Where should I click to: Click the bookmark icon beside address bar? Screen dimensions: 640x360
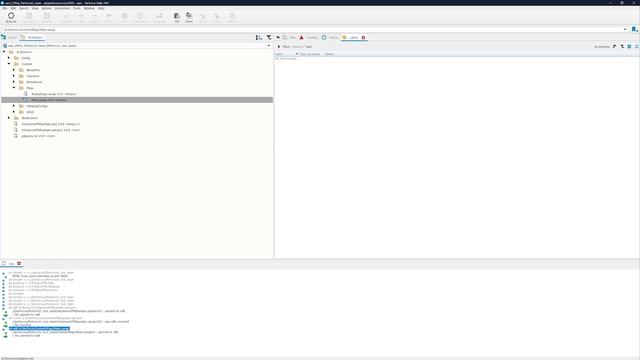[x=634, y=29]
